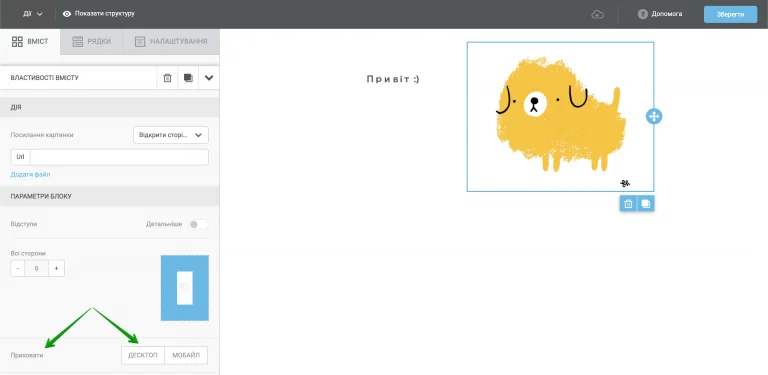Screen dimensions: 768x375
Task: Select the Привіт :) text block
Action: coord(393,79)
